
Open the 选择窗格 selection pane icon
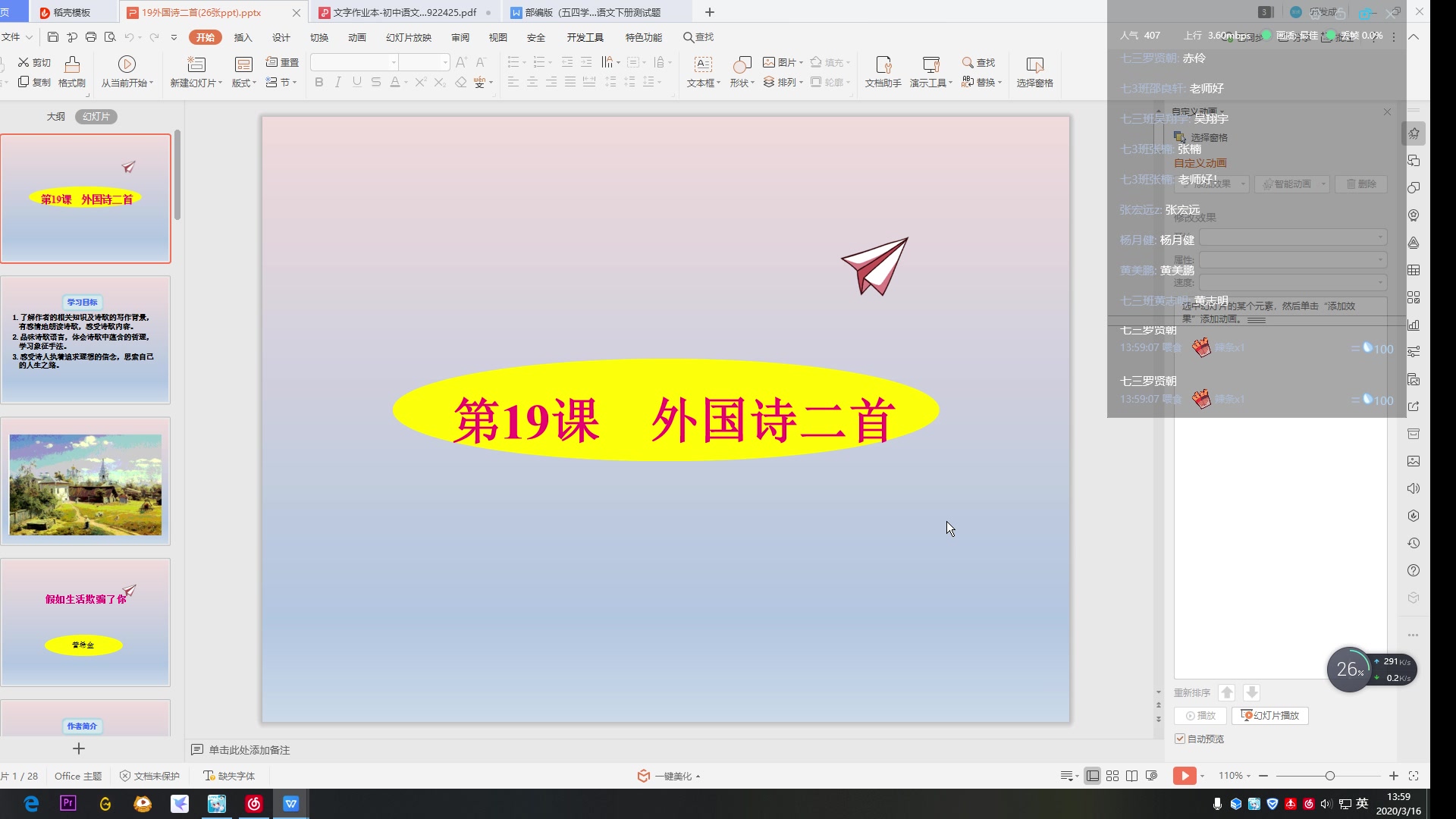1034,64
